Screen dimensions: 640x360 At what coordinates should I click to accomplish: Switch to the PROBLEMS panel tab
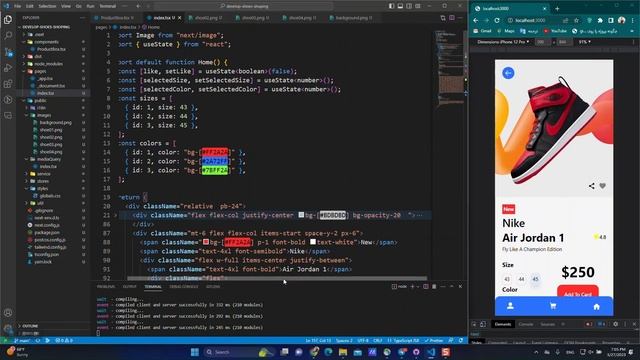[x=106, y=287]
